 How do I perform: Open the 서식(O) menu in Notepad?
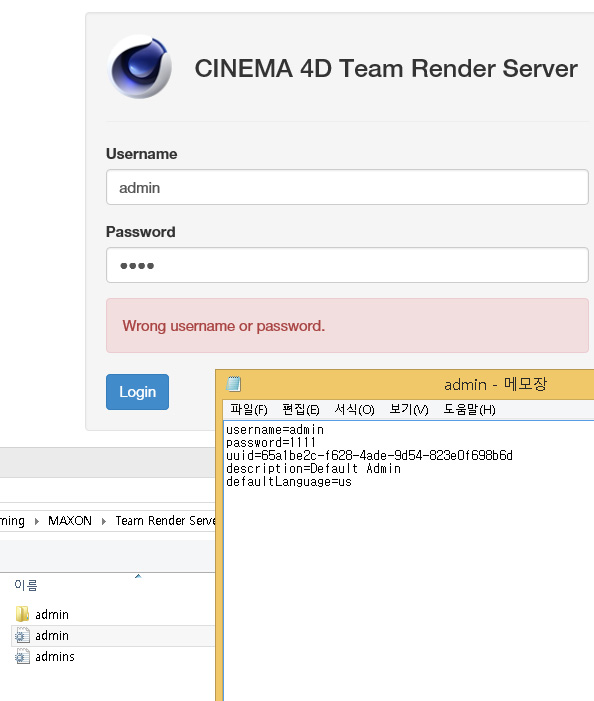click(354, 410)
